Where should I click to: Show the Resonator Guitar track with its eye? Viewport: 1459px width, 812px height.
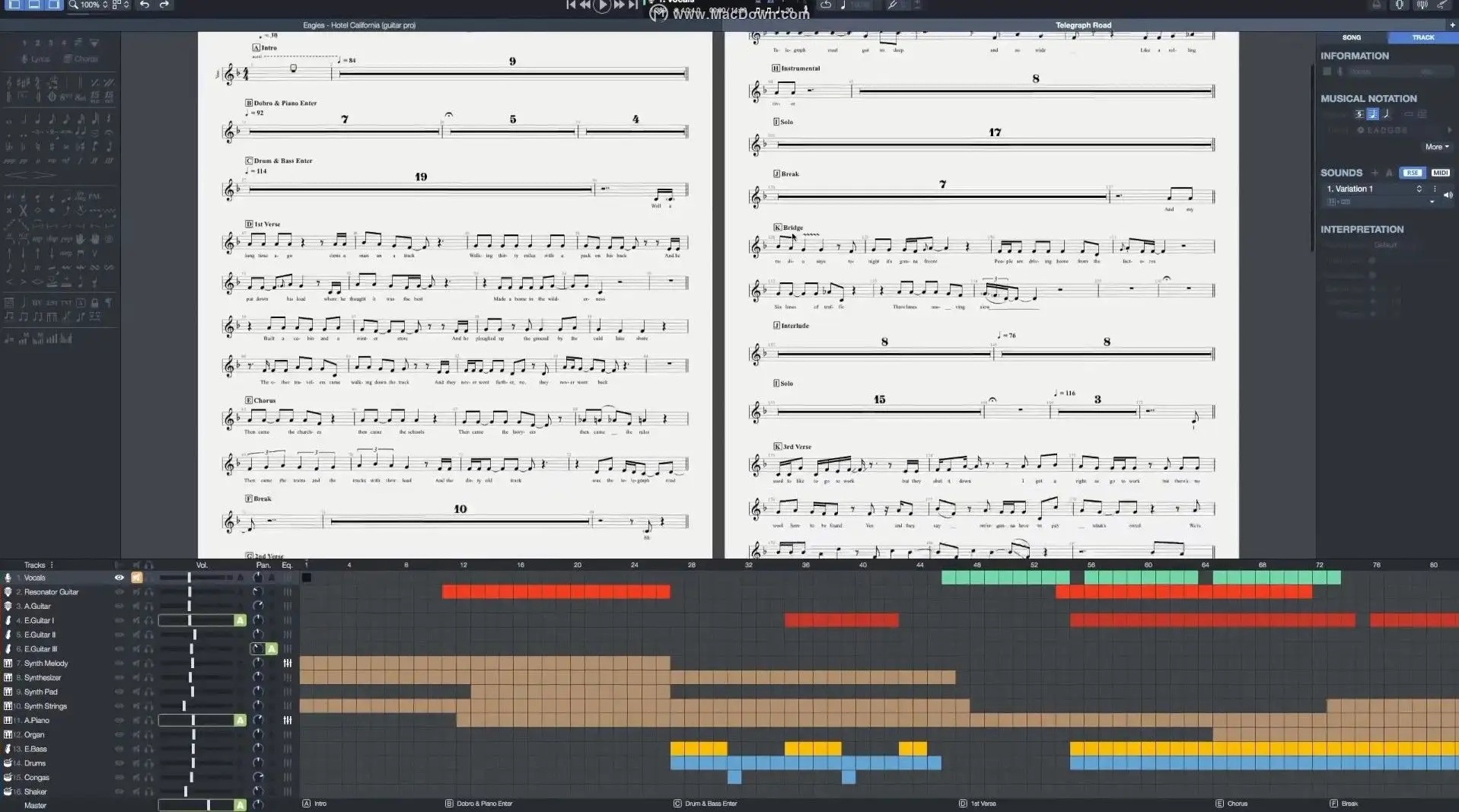[119, 592]
